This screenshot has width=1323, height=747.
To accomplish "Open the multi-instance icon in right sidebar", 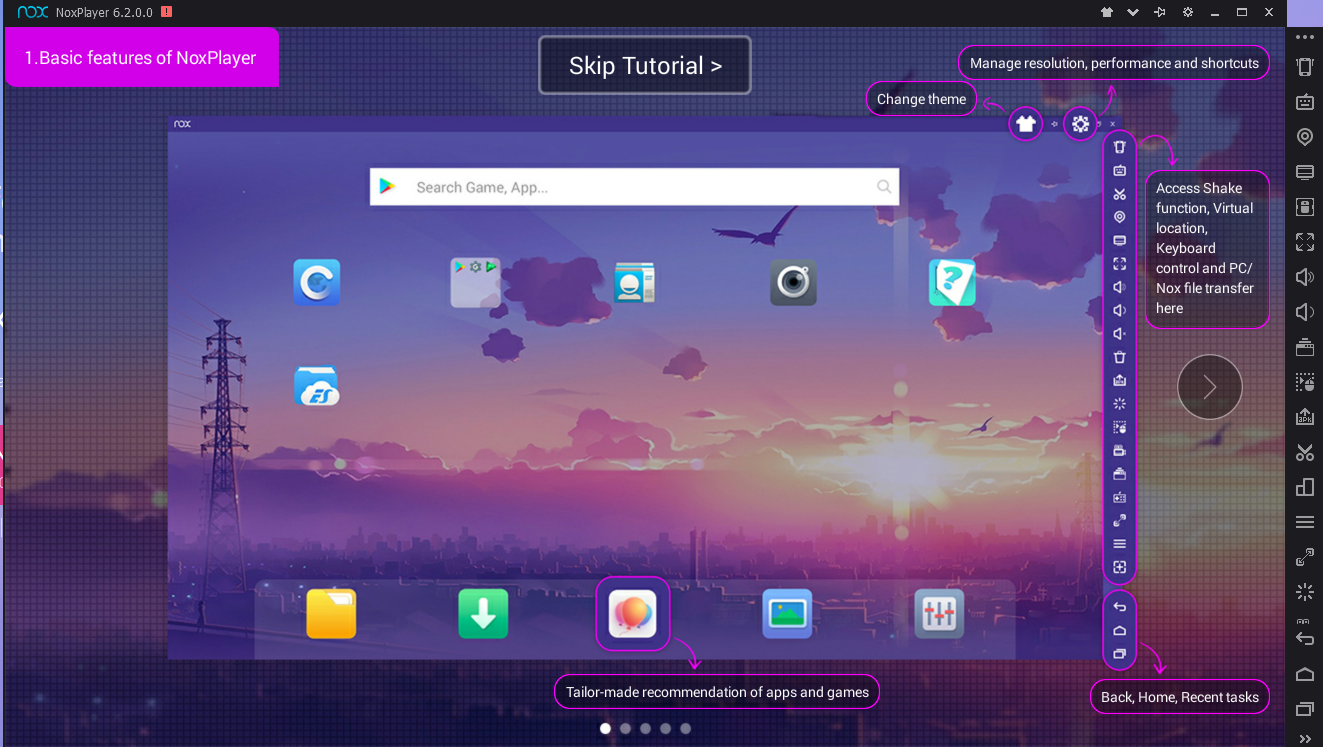I will pos(1304,487).
